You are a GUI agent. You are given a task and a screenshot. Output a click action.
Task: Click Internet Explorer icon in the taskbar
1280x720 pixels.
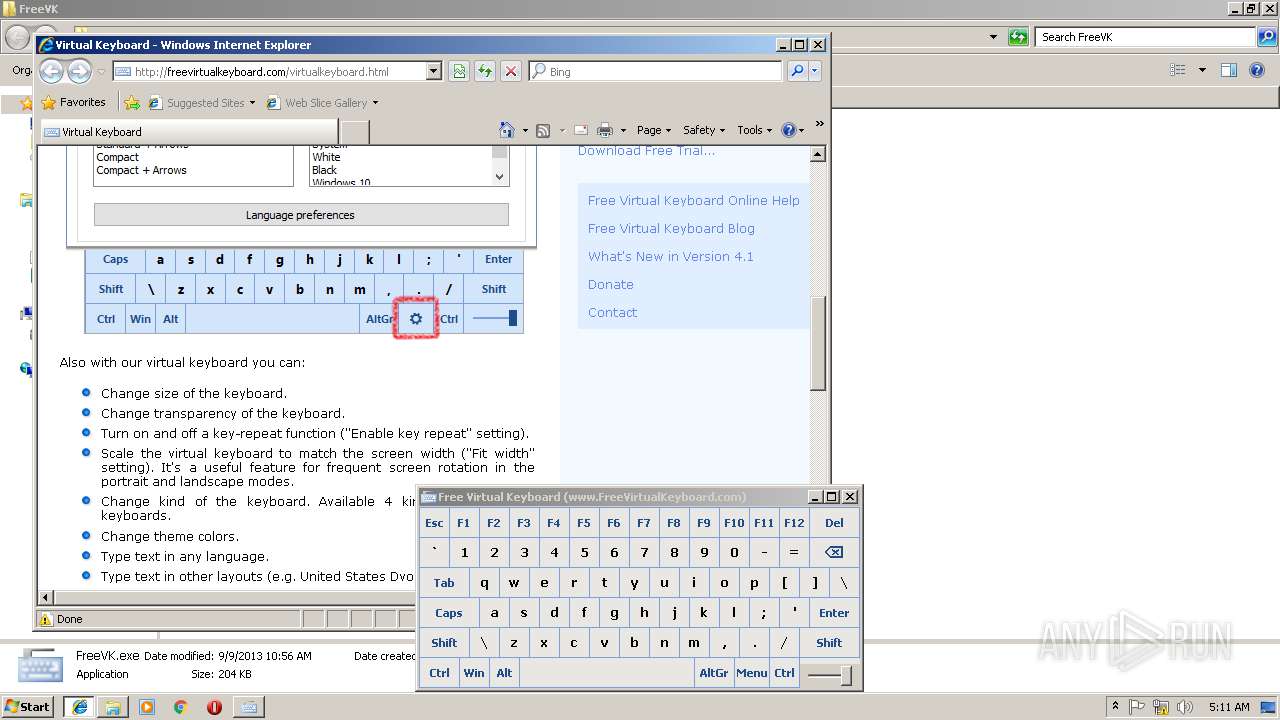[x=79, y=707]
